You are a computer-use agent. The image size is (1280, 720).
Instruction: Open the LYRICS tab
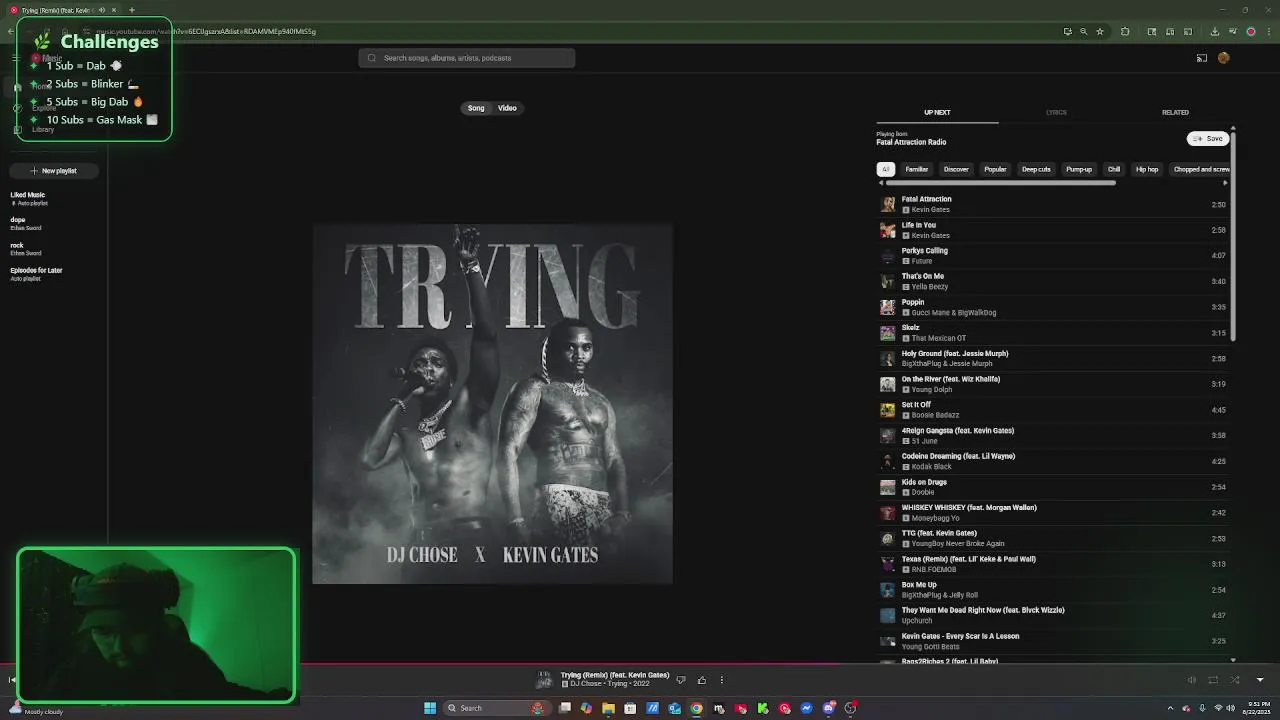click(x=1056, y=112)
